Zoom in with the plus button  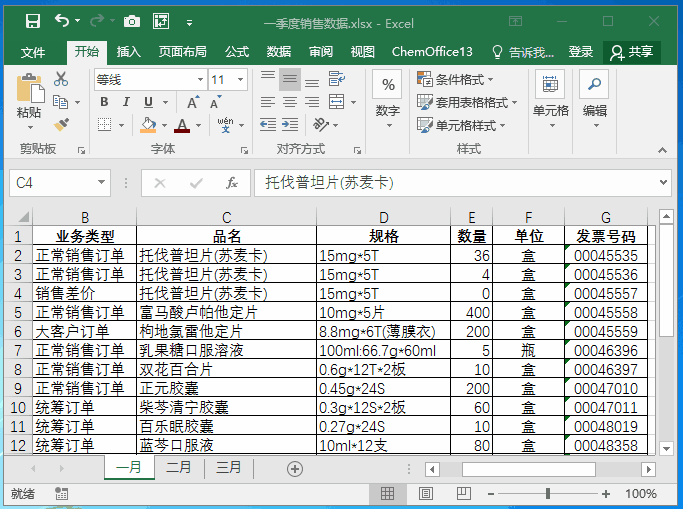(605, 494)
